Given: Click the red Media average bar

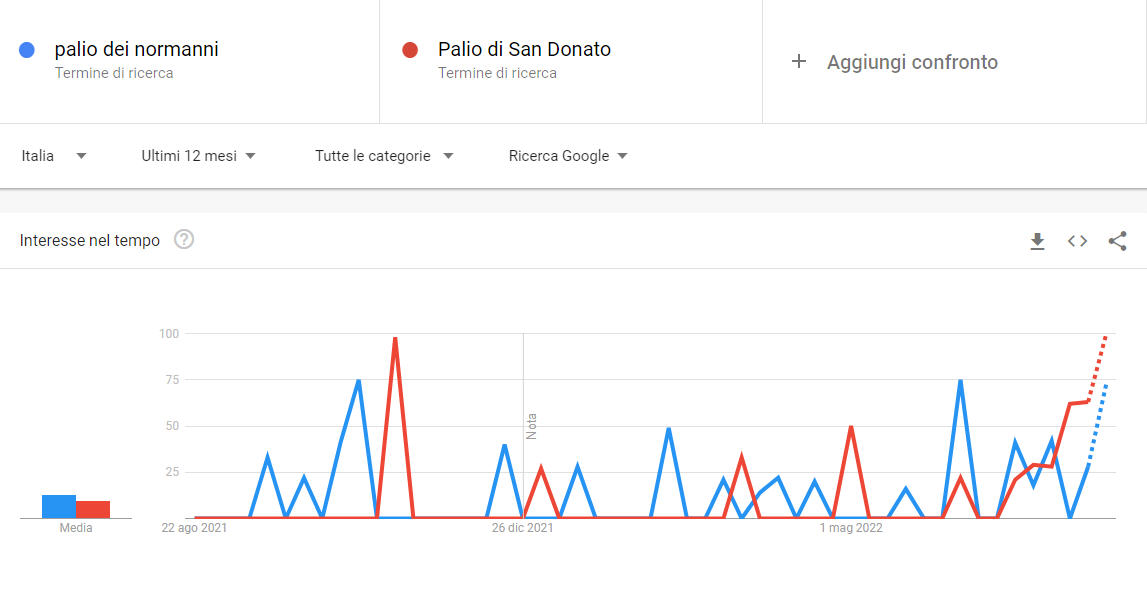Looking at the screenshot, I should coord(93,509).
